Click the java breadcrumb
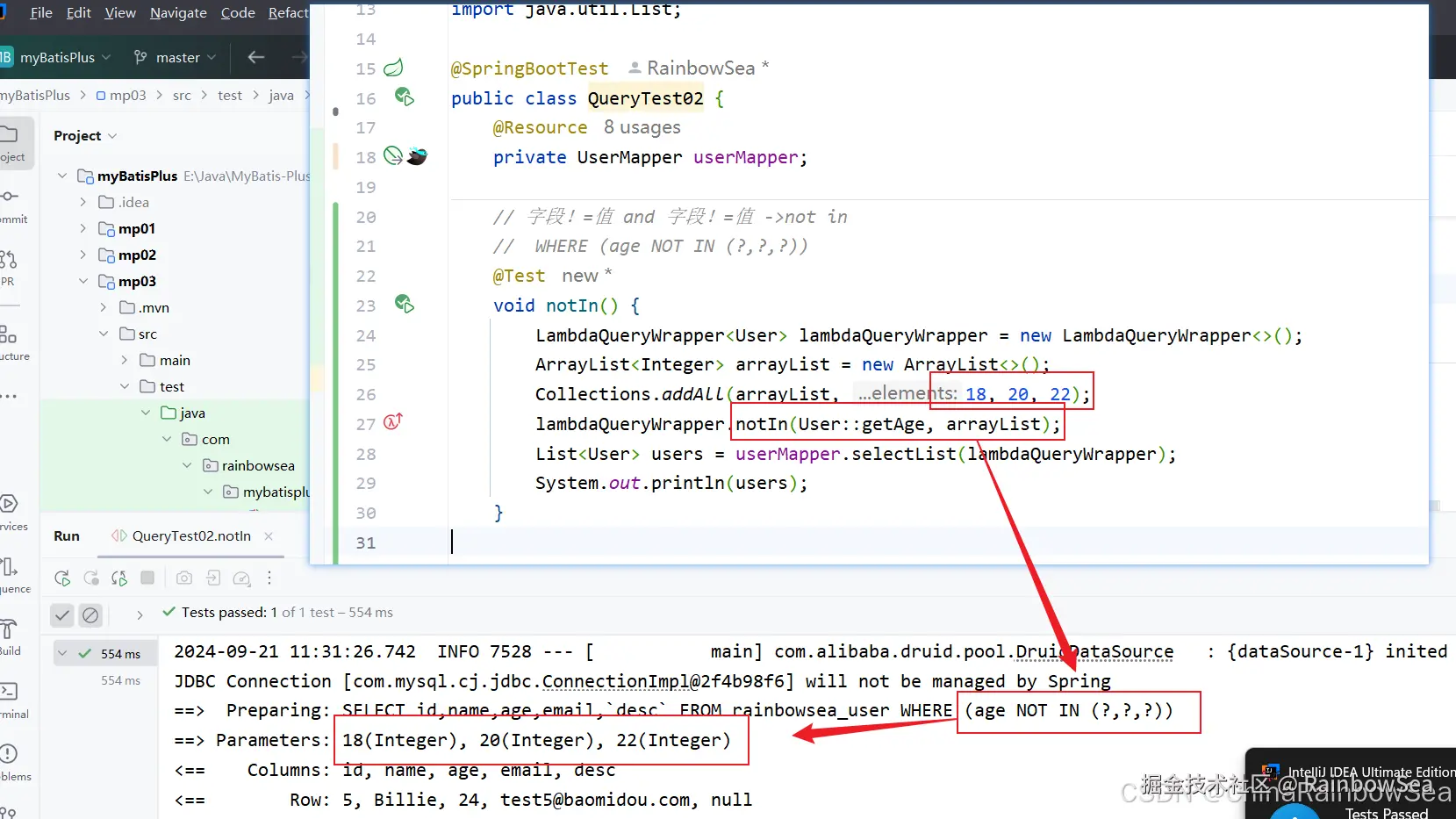Image resolution: width=1456 pixels, height=819 pixels. click(281, 95)
